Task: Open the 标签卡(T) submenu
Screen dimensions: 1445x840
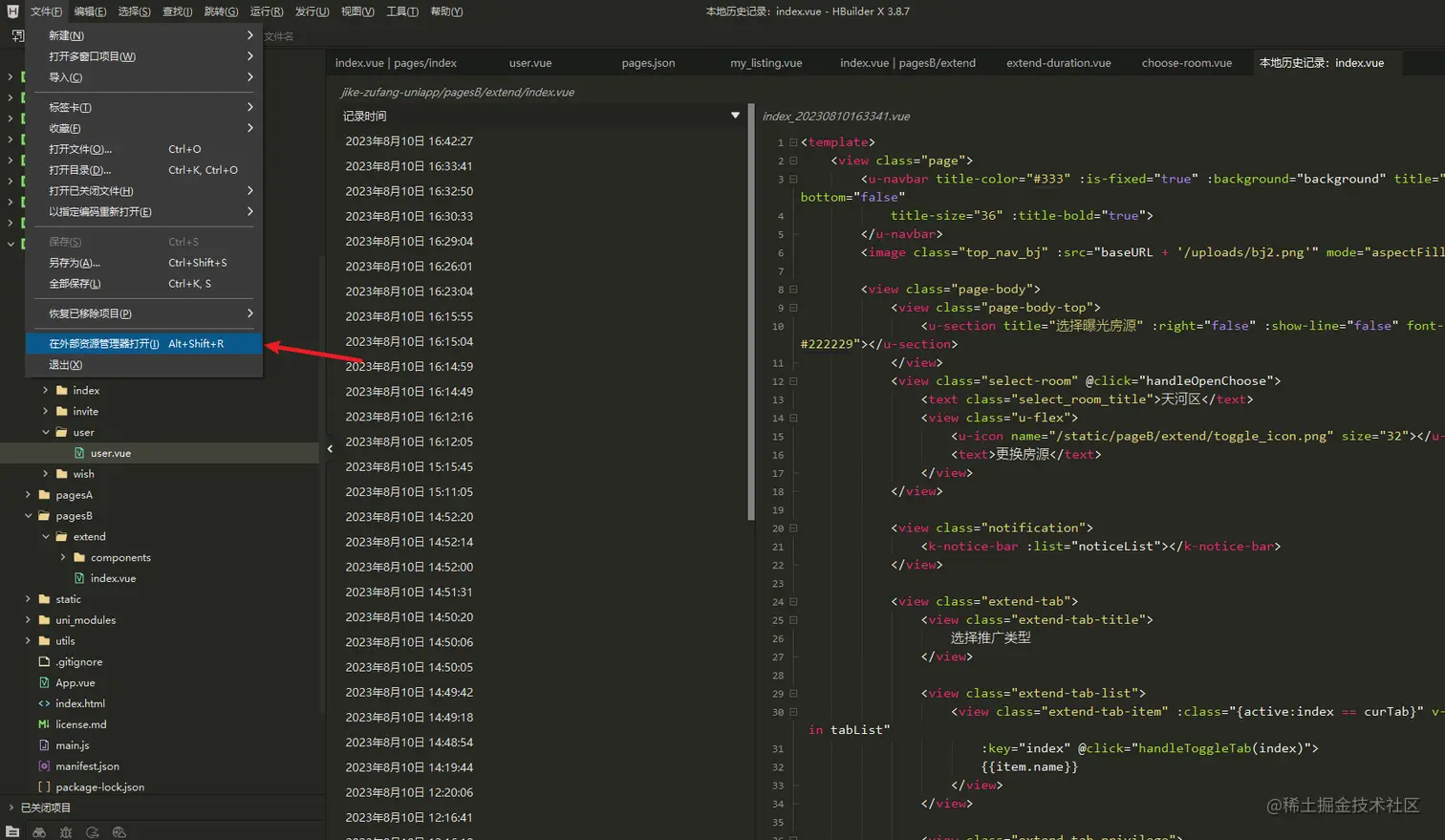Action: 144,107
